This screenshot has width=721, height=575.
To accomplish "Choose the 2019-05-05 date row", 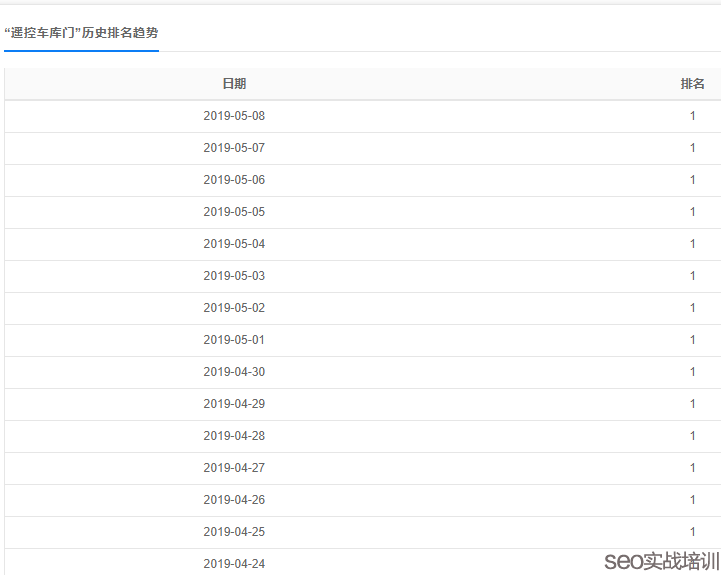I will click(x=234, y=212).
